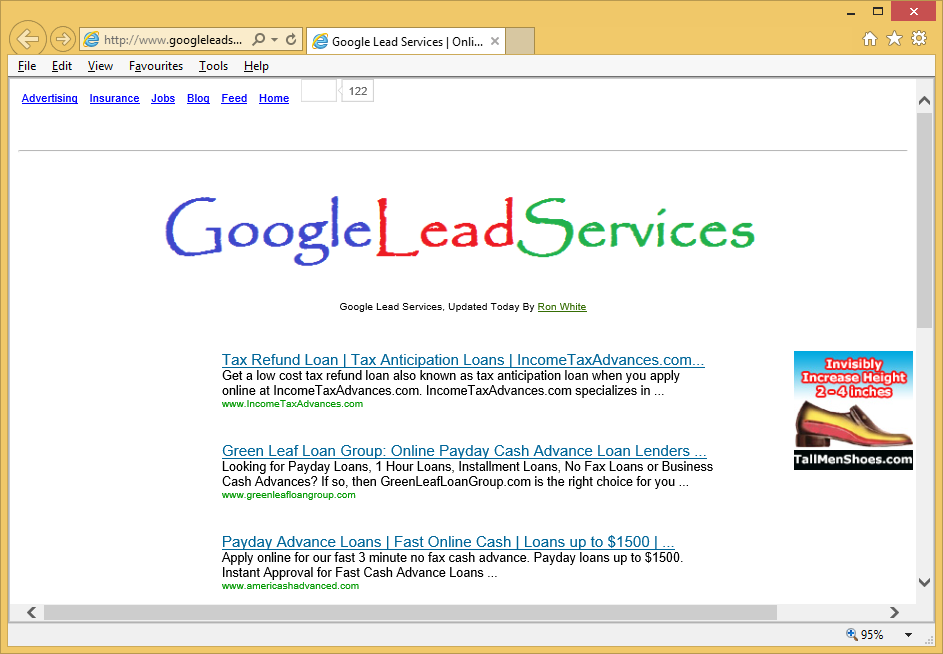Click the zoom magnifier icon at 95%

click(x=852, y=634)
